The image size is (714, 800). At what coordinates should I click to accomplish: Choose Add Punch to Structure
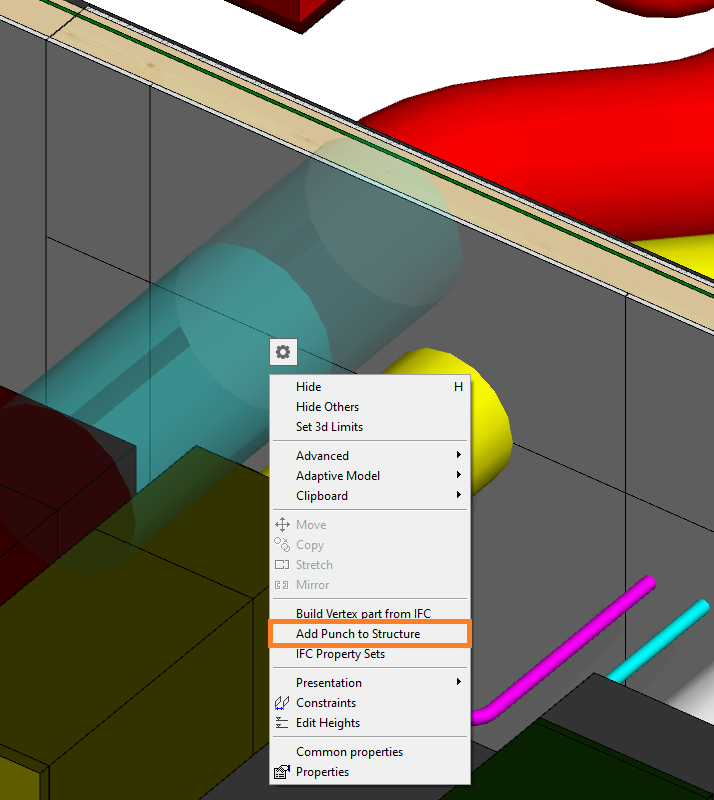358,634
